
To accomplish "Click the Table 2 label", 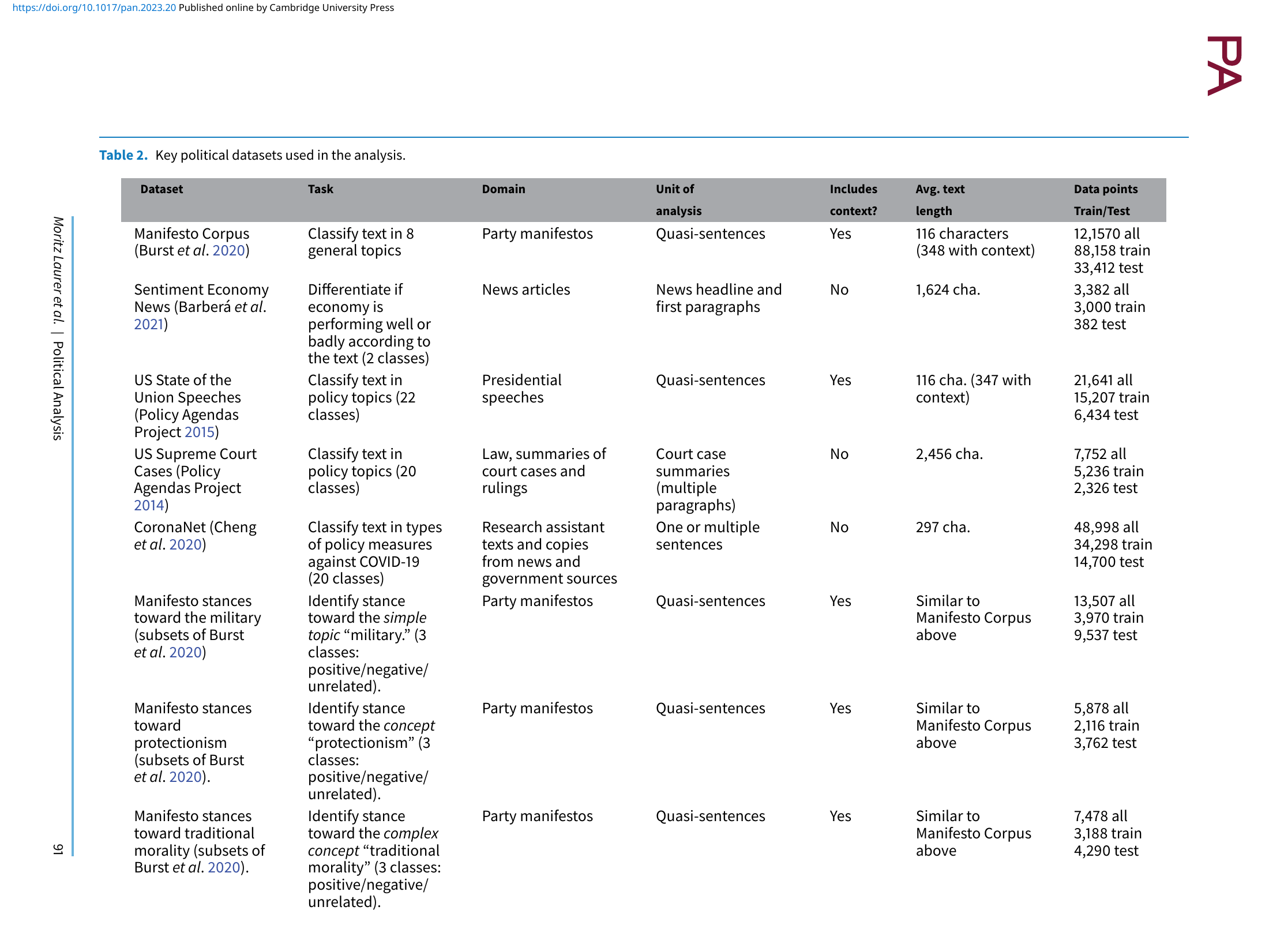I will tap(123, 155).
